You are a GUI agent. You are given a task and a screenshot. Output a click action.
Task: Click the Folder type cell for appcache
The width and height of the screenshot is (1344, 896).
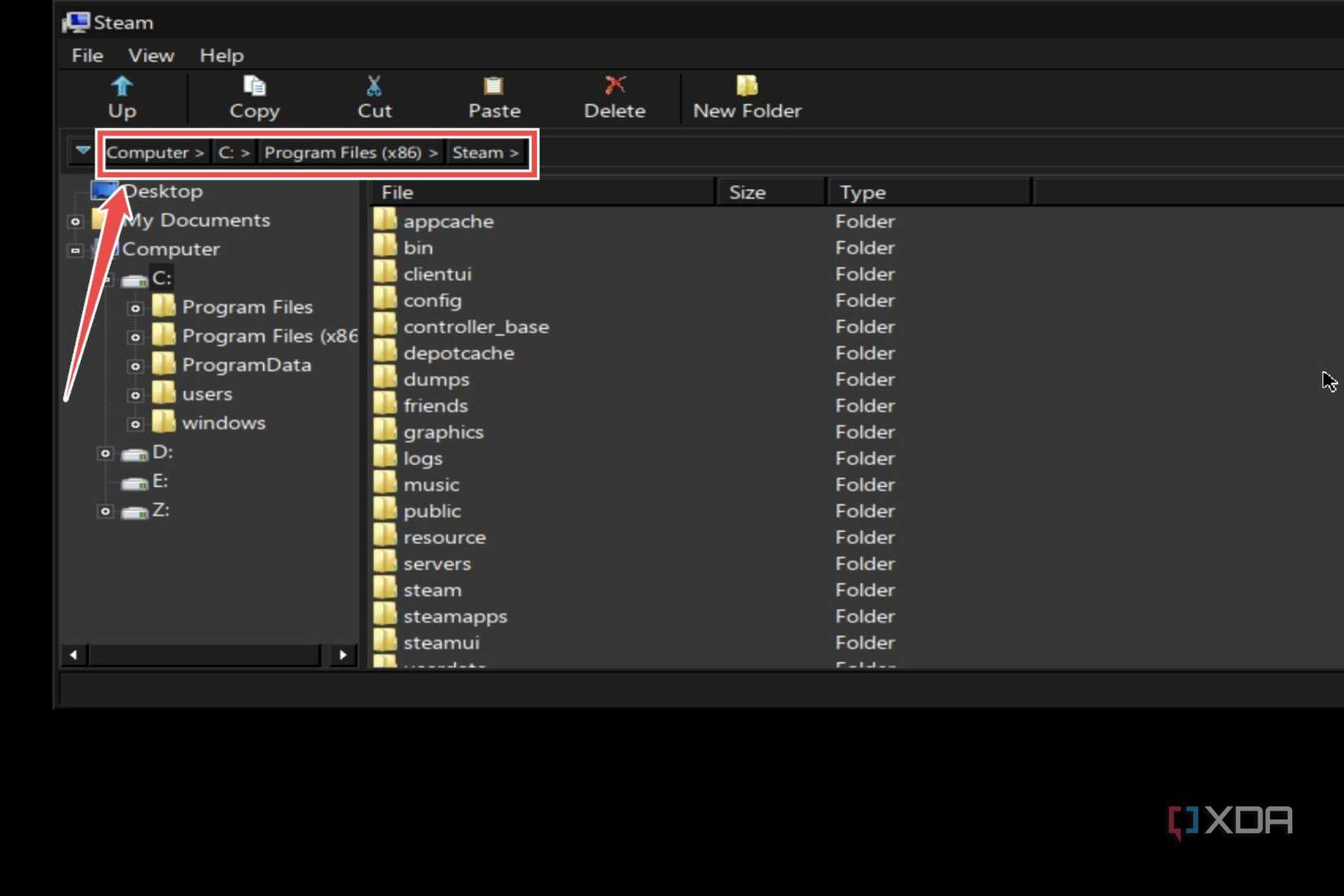(x=865, y=222)
